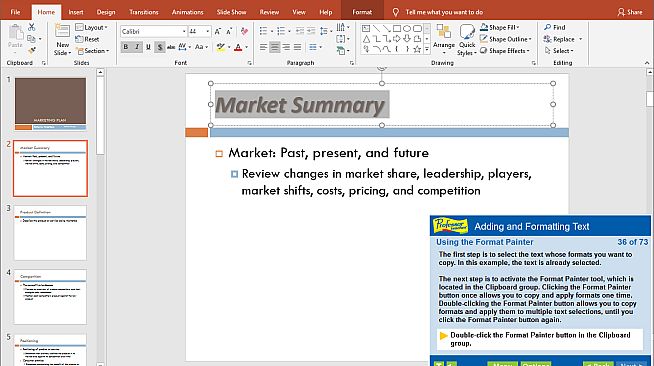Click the Text Direction icon
The image size is (654, 366).
pyautogui.click(x=341, y=27)
